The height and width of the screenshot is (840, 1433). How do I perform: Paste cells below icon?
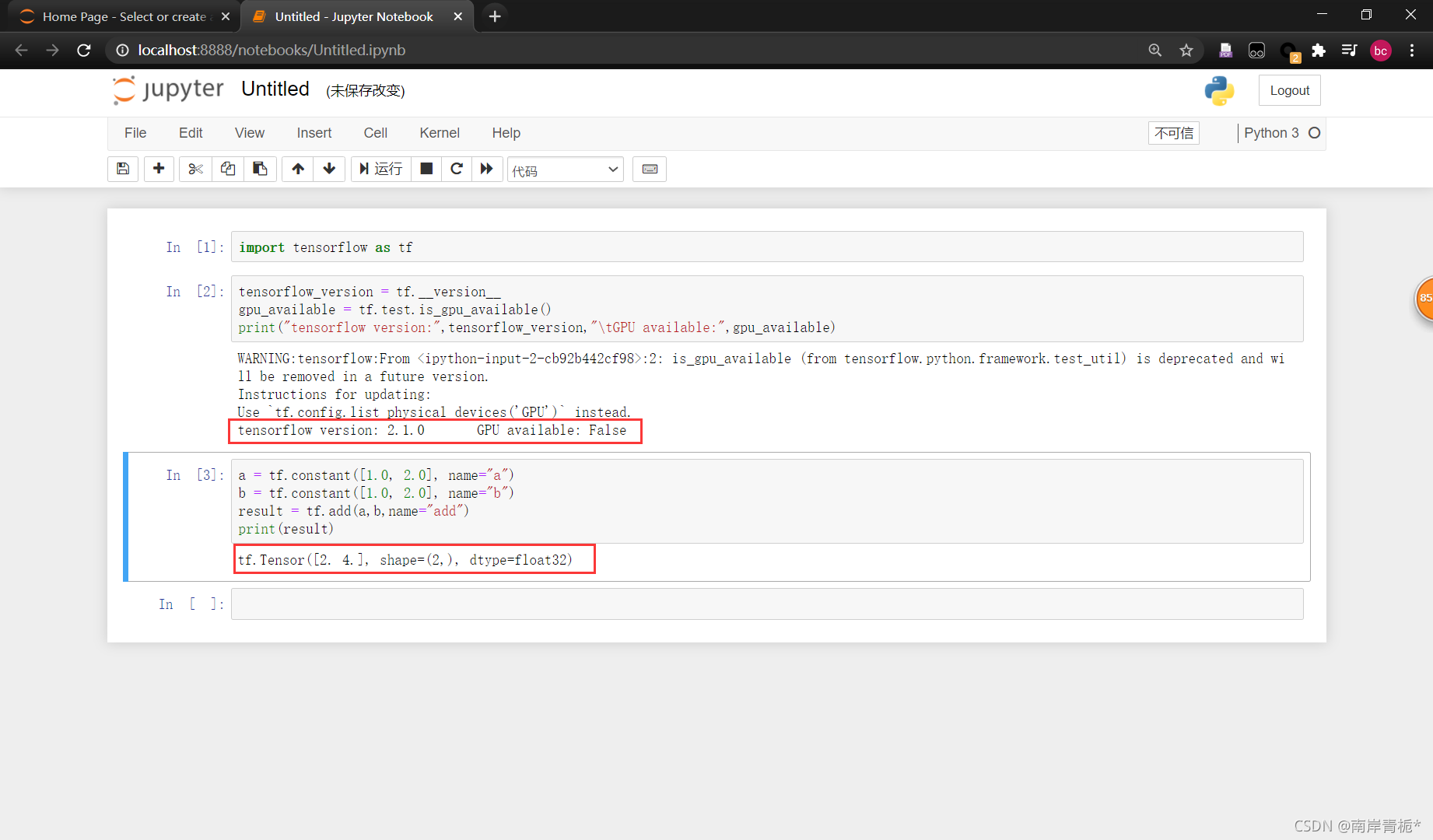[x=261, y=169]
